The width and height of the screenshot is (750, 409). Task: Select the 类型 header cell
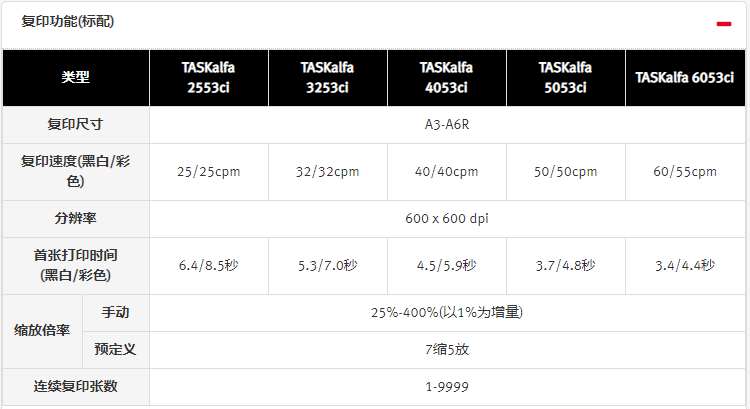75,77
